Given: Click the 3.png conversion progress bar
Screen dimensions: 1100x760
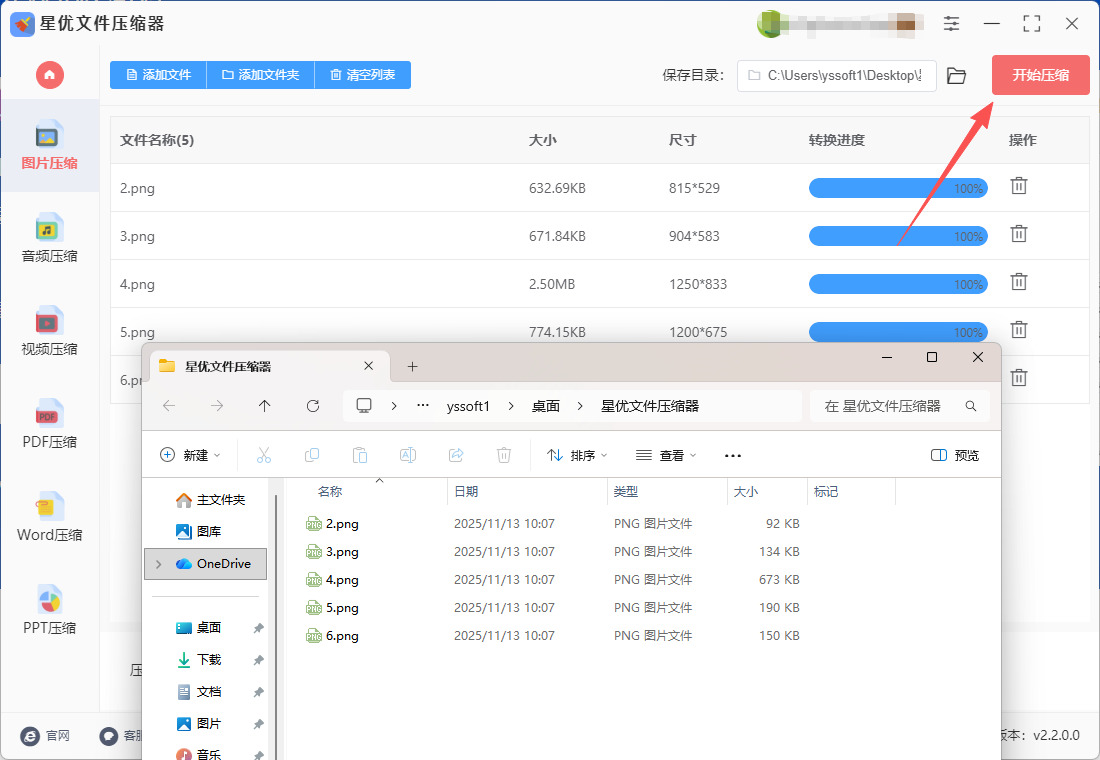Looking at the screenshot, I should click(897, 236).
